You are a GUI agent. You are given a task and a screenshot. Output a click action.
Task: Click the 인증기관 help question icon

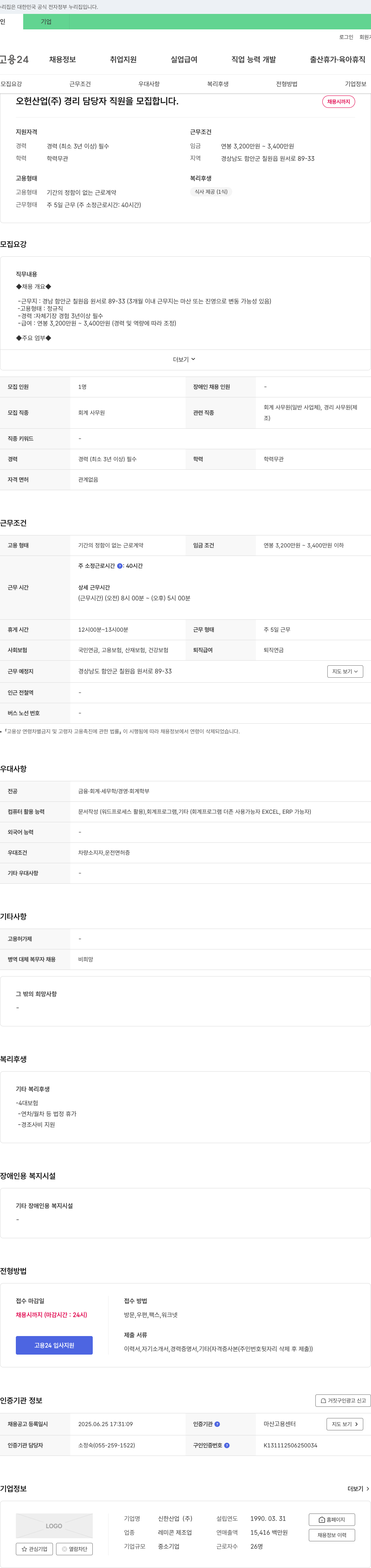pos(217,1424)
